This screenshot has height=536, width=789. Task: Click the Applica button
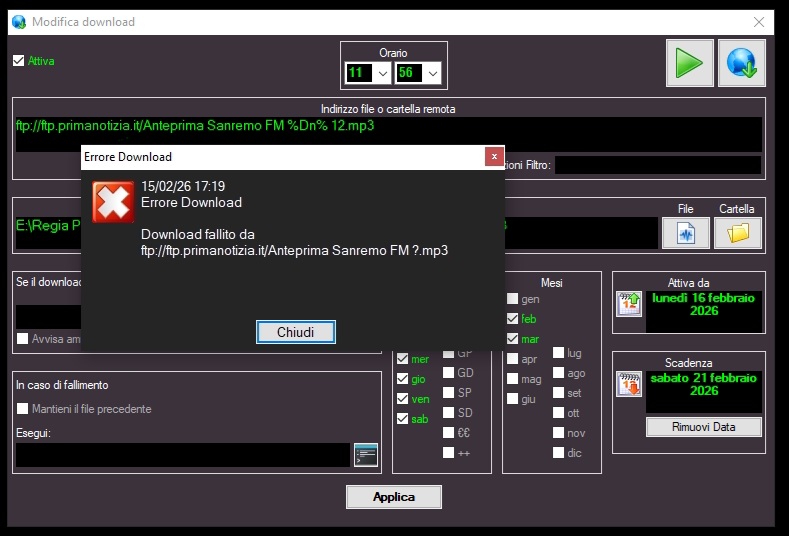393,497
